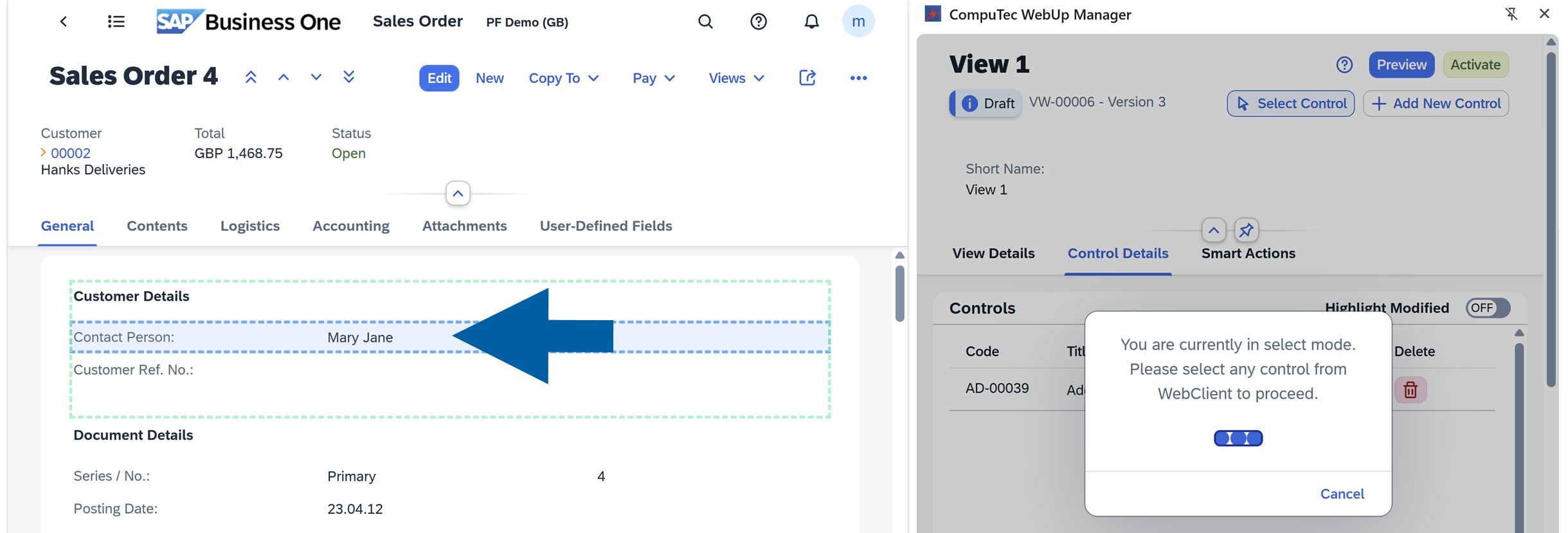Open help icon beside Preview
1568x533 pixels.
tap(1344, 65)
